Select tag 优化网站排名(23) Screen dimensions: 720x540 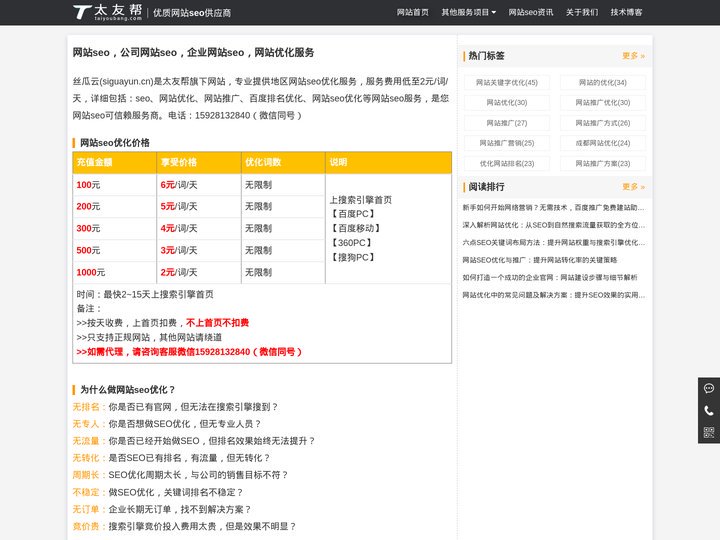click(506, 163)
